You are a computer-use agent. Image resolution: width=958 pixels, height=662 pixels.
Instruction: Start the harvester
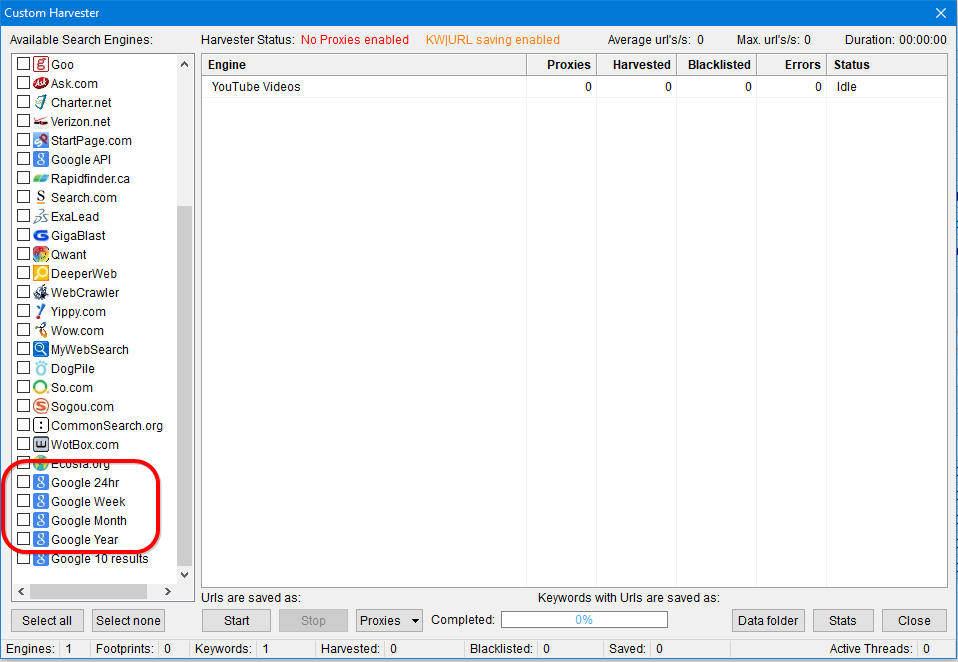[236, 620]
